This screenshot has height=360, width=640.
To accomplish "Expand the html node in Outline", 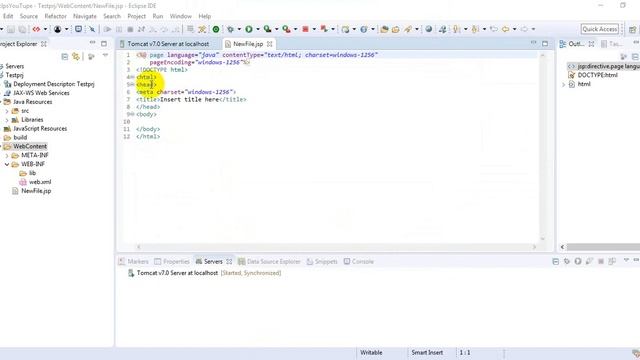I will [564, 84].
